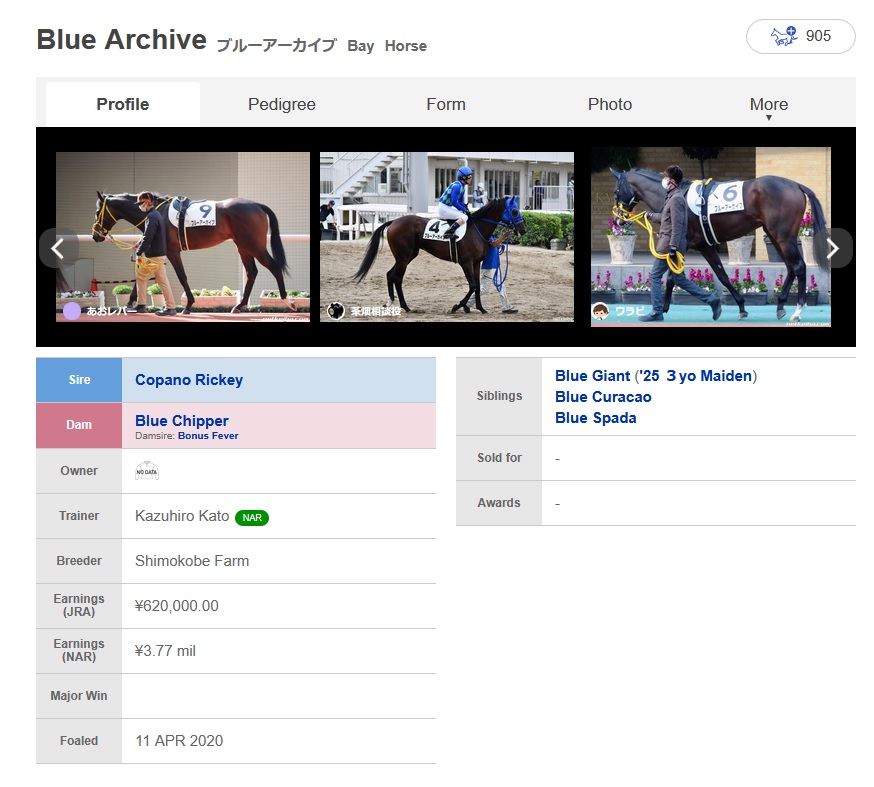Open the photo of jockey on horse number 4
Viewport: 874px width, 787px height.
coord(446,237)
